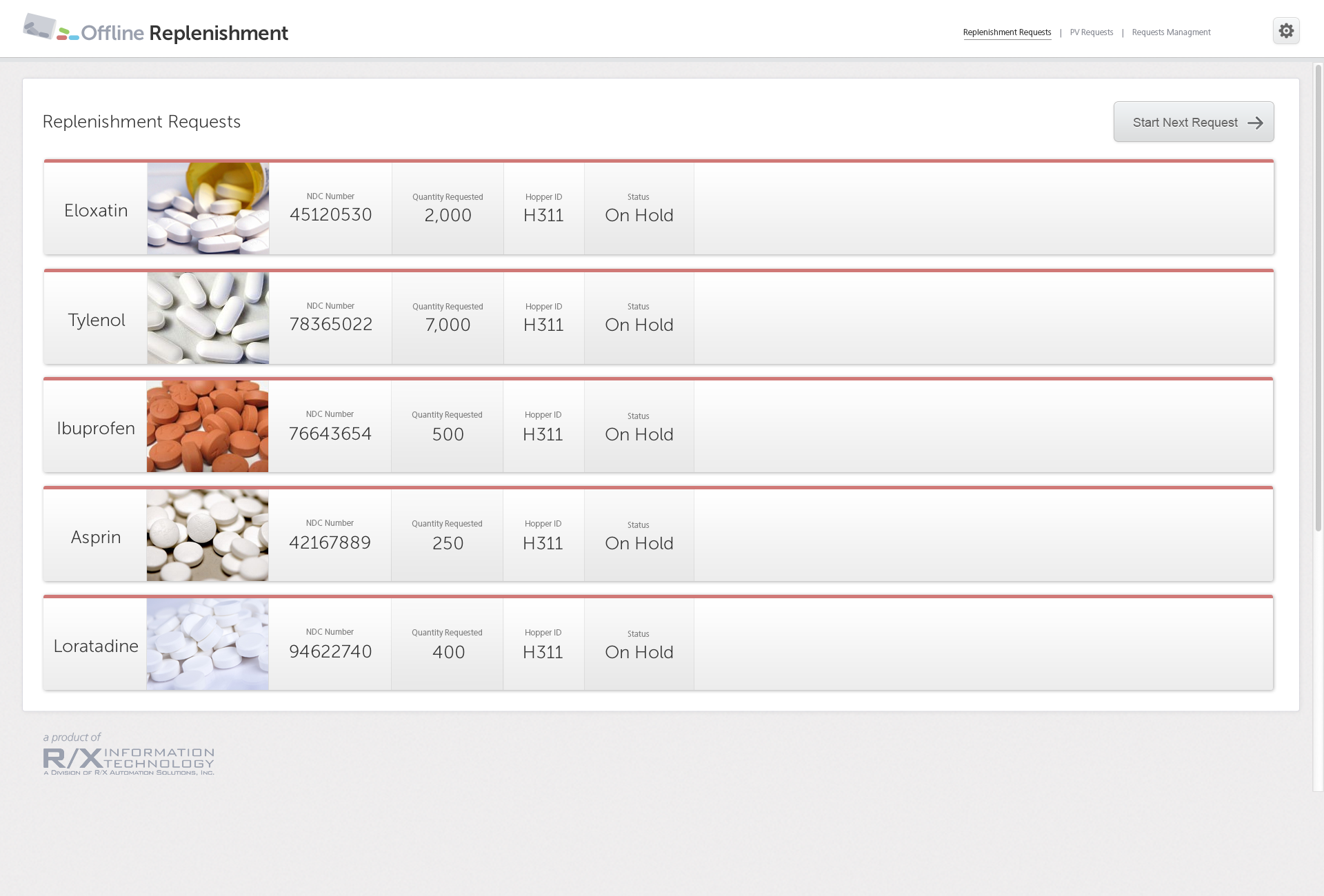The image size is (1324, 896).
Task: Click Hopper ID H311 in Eloxatin row
Action: (544, 215)
